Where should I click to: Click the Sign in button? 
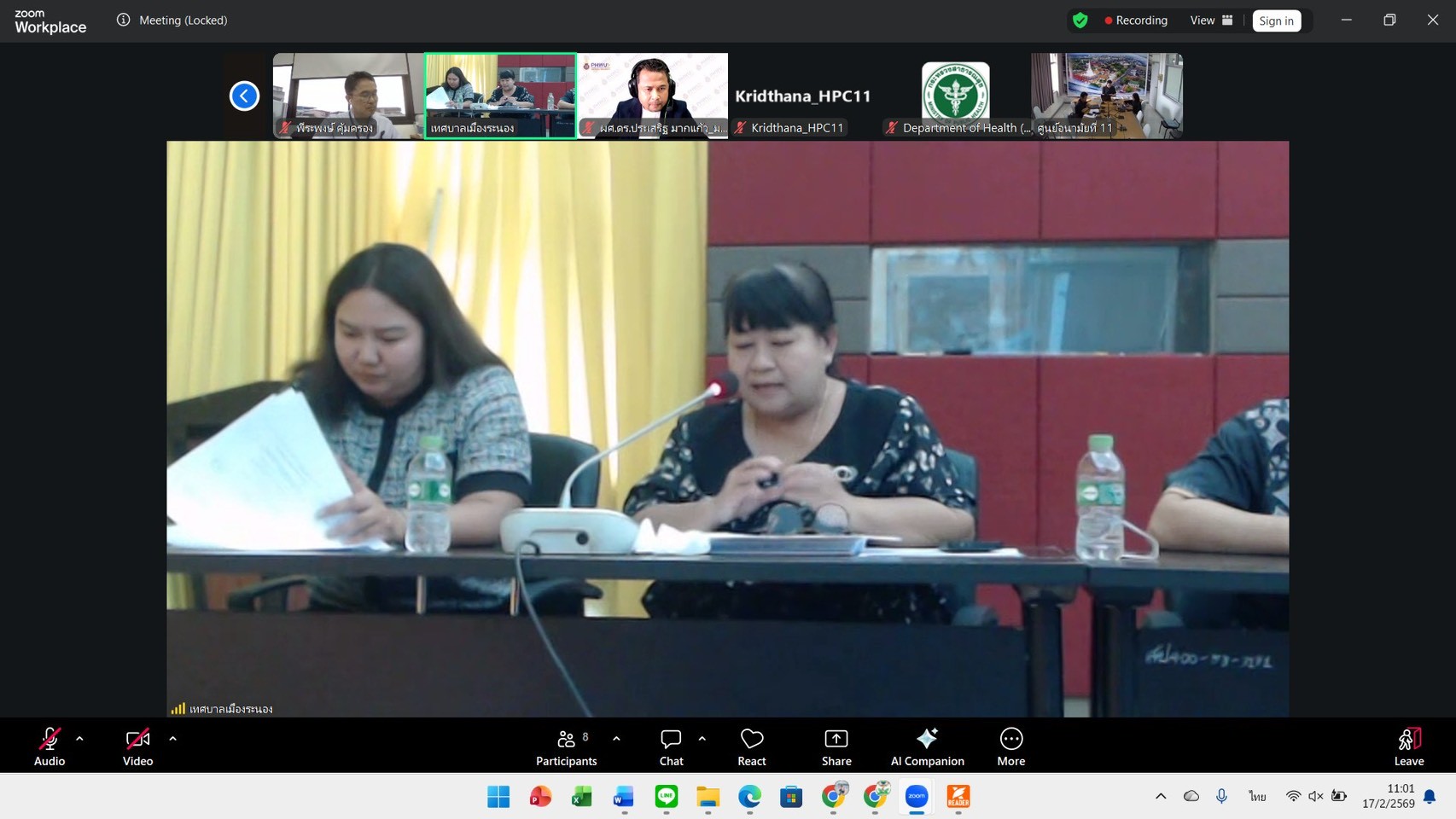tap(1276, 20)
